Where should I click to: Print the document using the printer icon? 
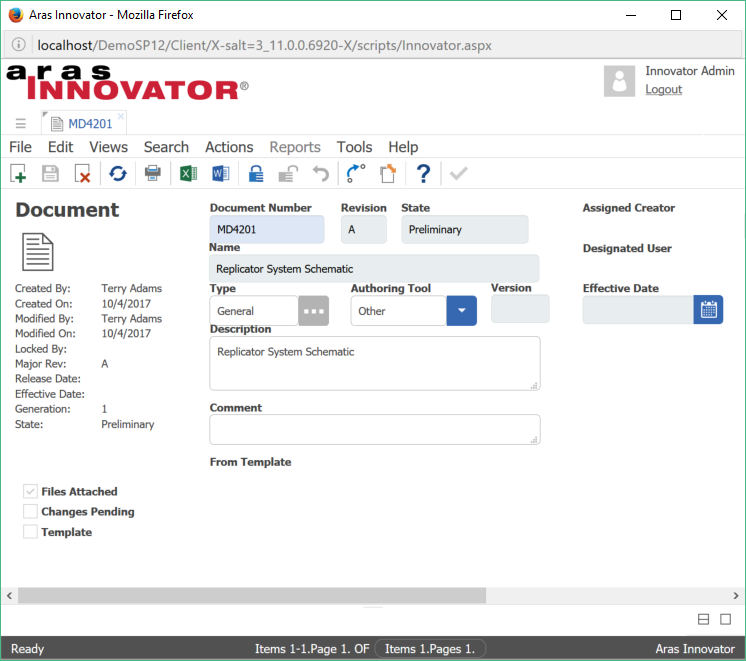(x=153, y=173)
